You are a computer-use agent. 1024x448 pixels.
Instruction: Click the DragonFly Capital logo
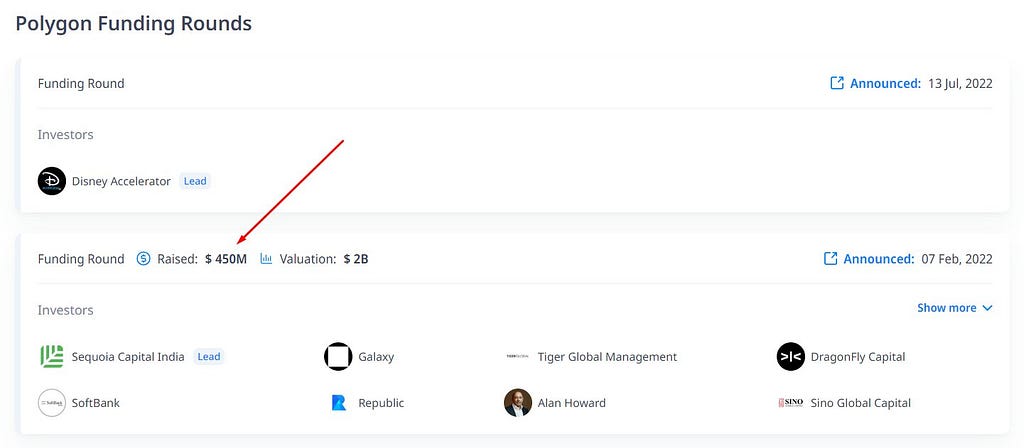[791, 357]
